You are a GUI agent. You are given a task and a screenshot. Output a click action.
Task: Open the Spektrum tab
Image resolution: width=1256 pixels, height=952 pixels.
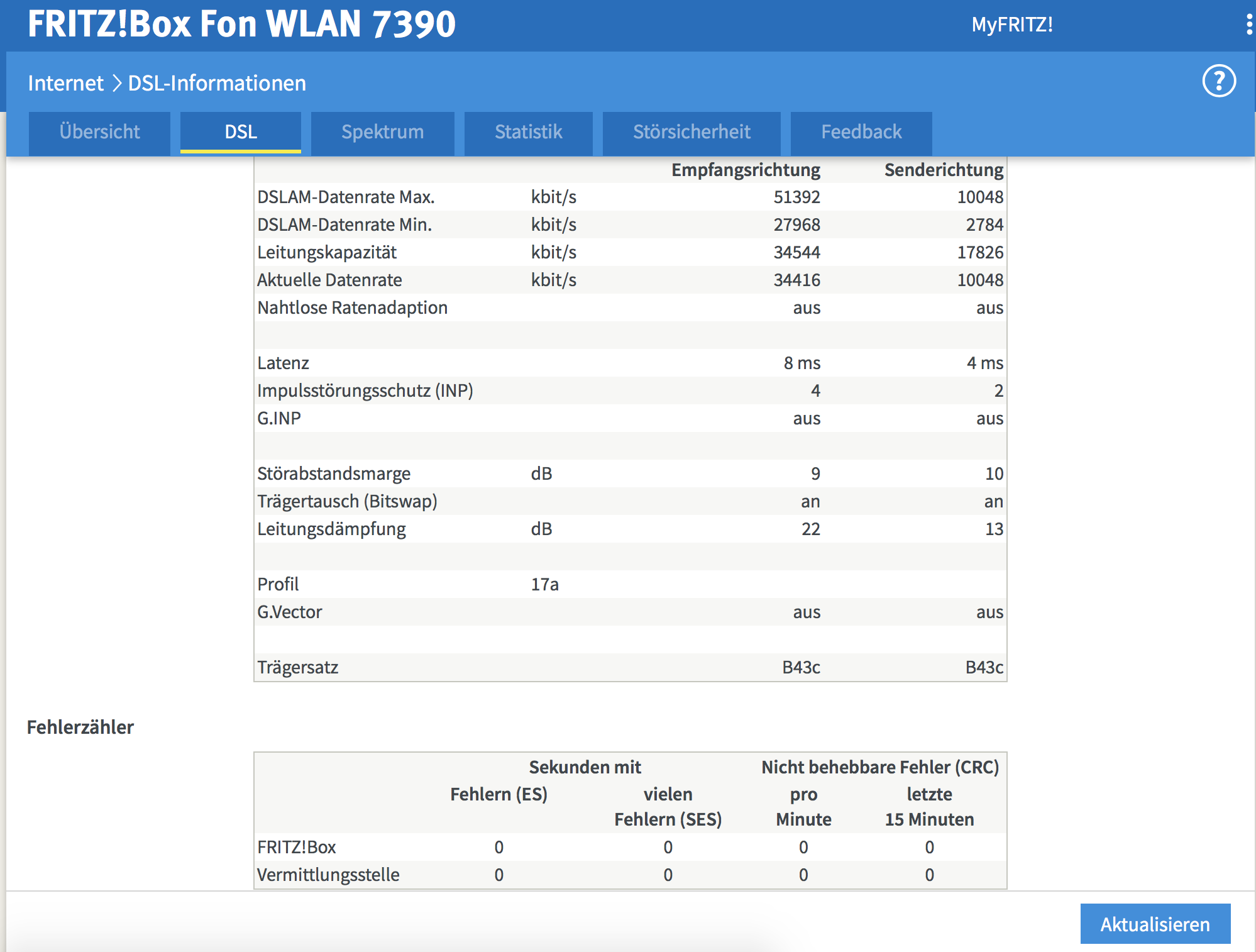click(x=382, y=132)
